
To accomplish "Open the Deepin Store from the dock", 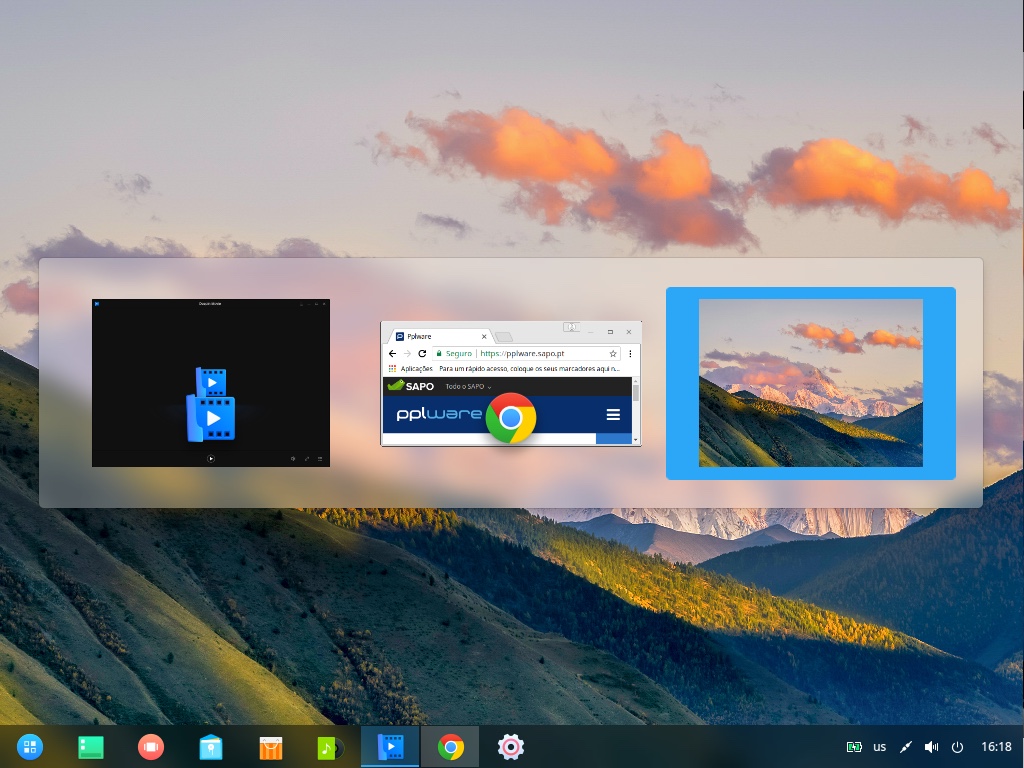I will [270, 746].
